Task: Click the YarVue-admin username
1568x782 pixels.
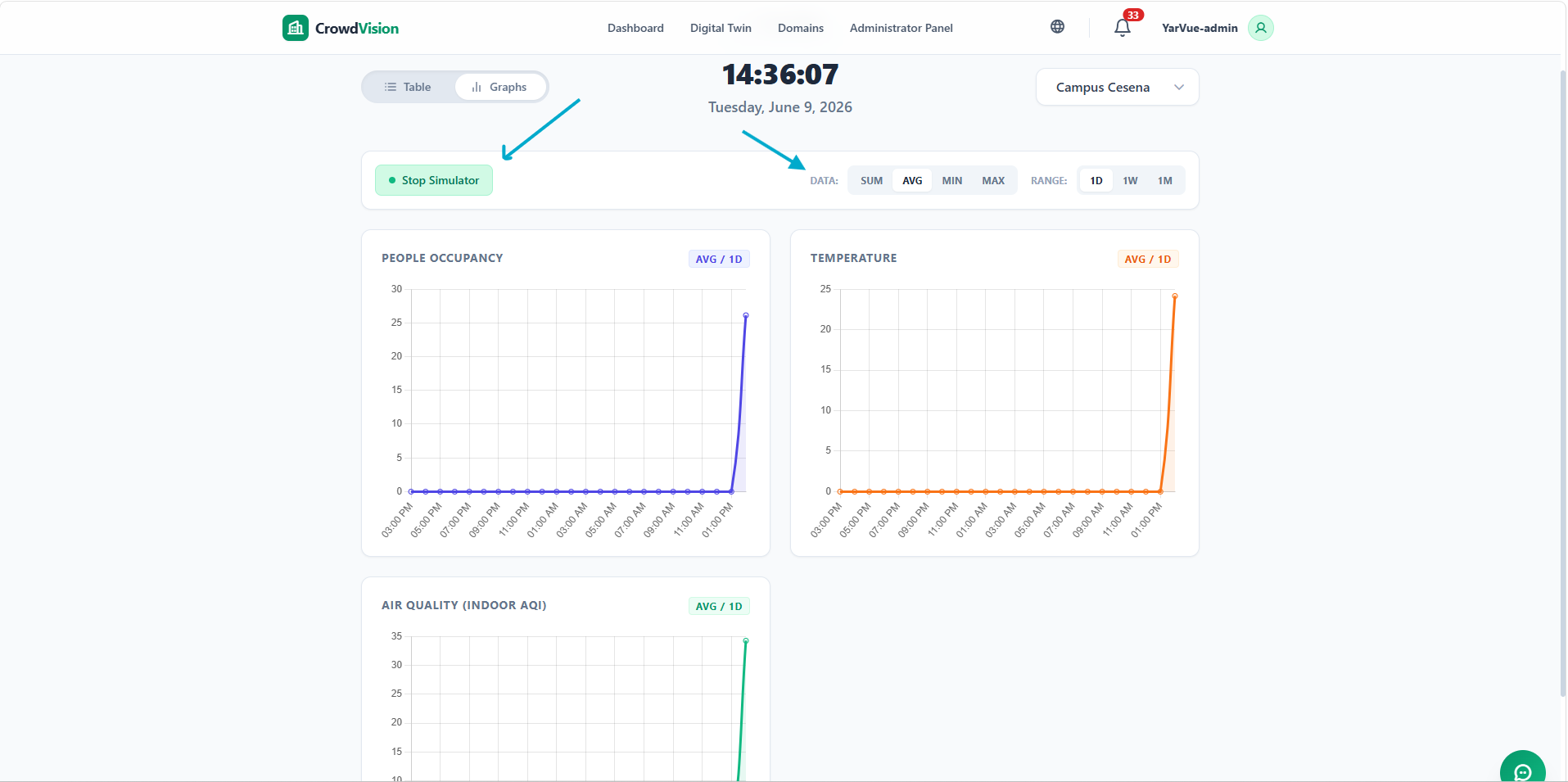Action: pos(1200,28)
